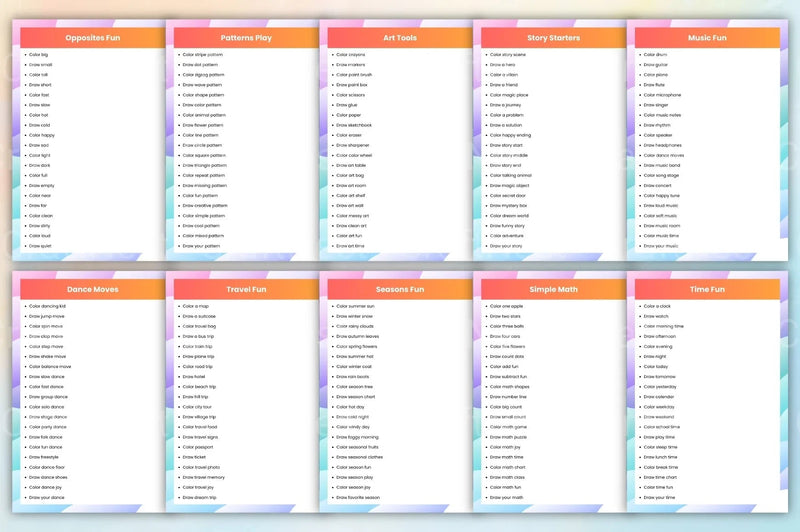The height and width of the screenshot is (532, 800).
Task: Select "Draw favorite season" in Seasons Fun
Action: click(358, 497)
